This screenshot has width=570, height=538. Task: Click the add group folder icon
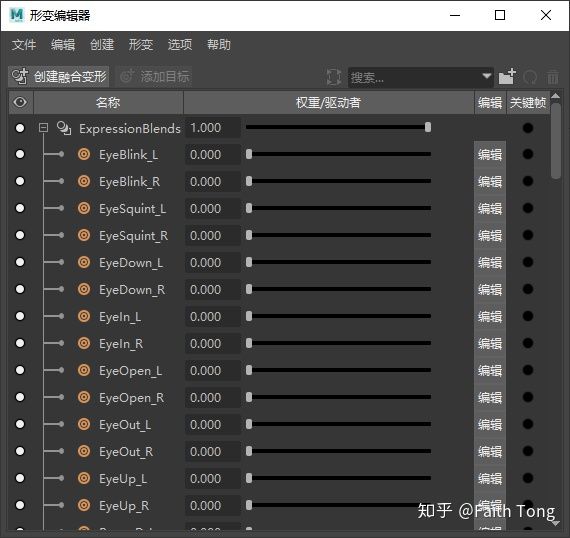(507, 76)
